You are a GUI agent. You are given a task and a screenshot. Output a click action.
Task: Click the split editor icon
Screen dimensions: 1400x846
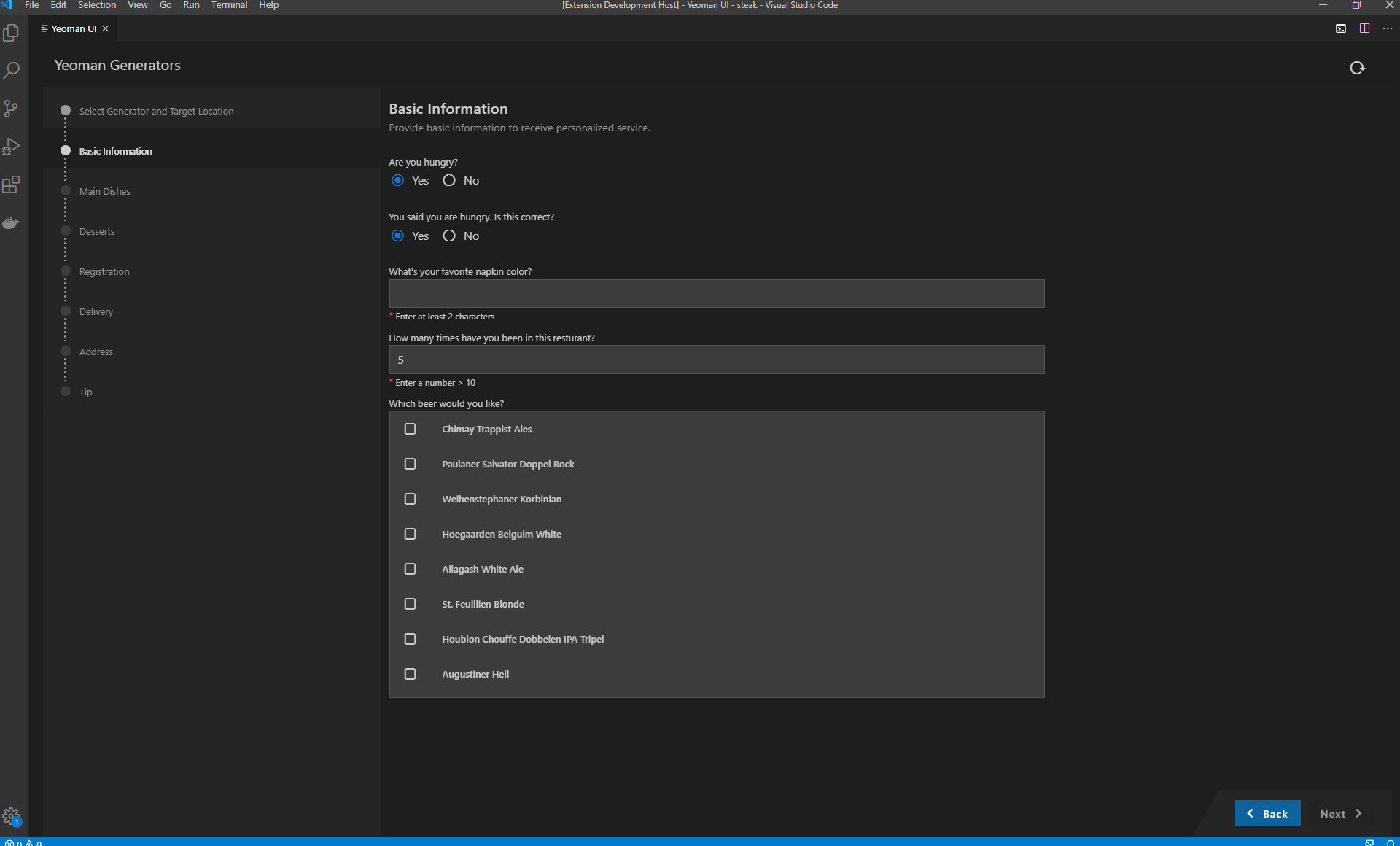1364,28
